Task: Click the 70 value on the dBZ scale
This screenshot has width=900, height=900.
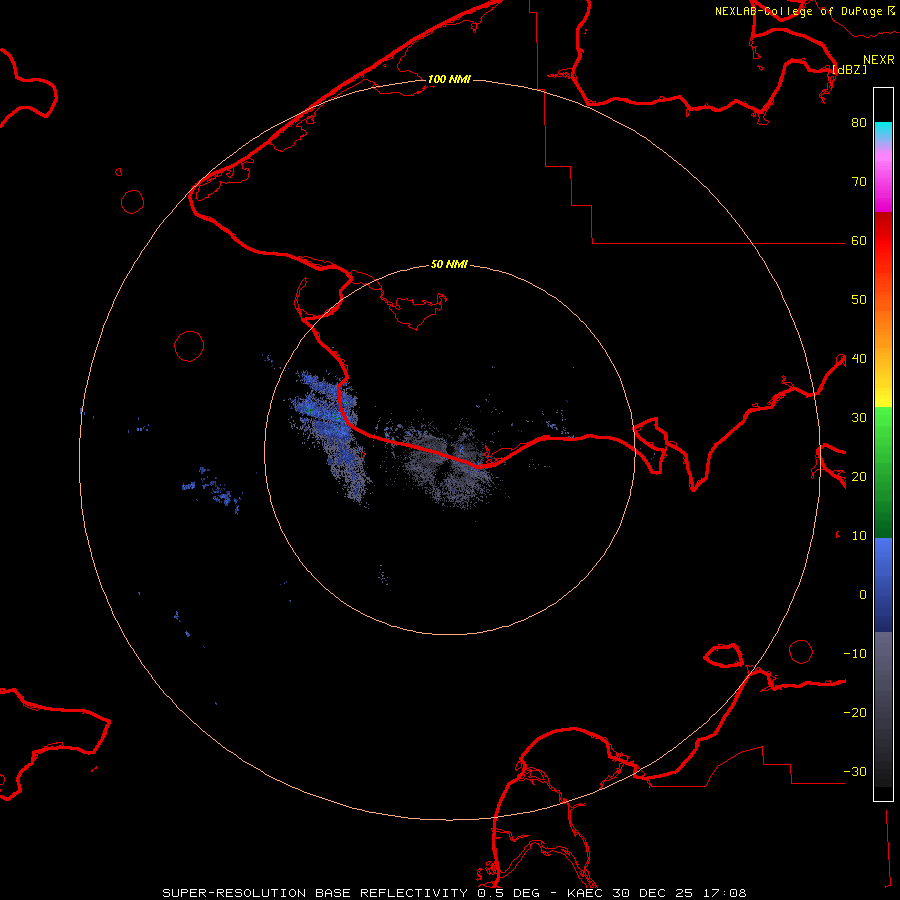Action: (x=859, y=182)
